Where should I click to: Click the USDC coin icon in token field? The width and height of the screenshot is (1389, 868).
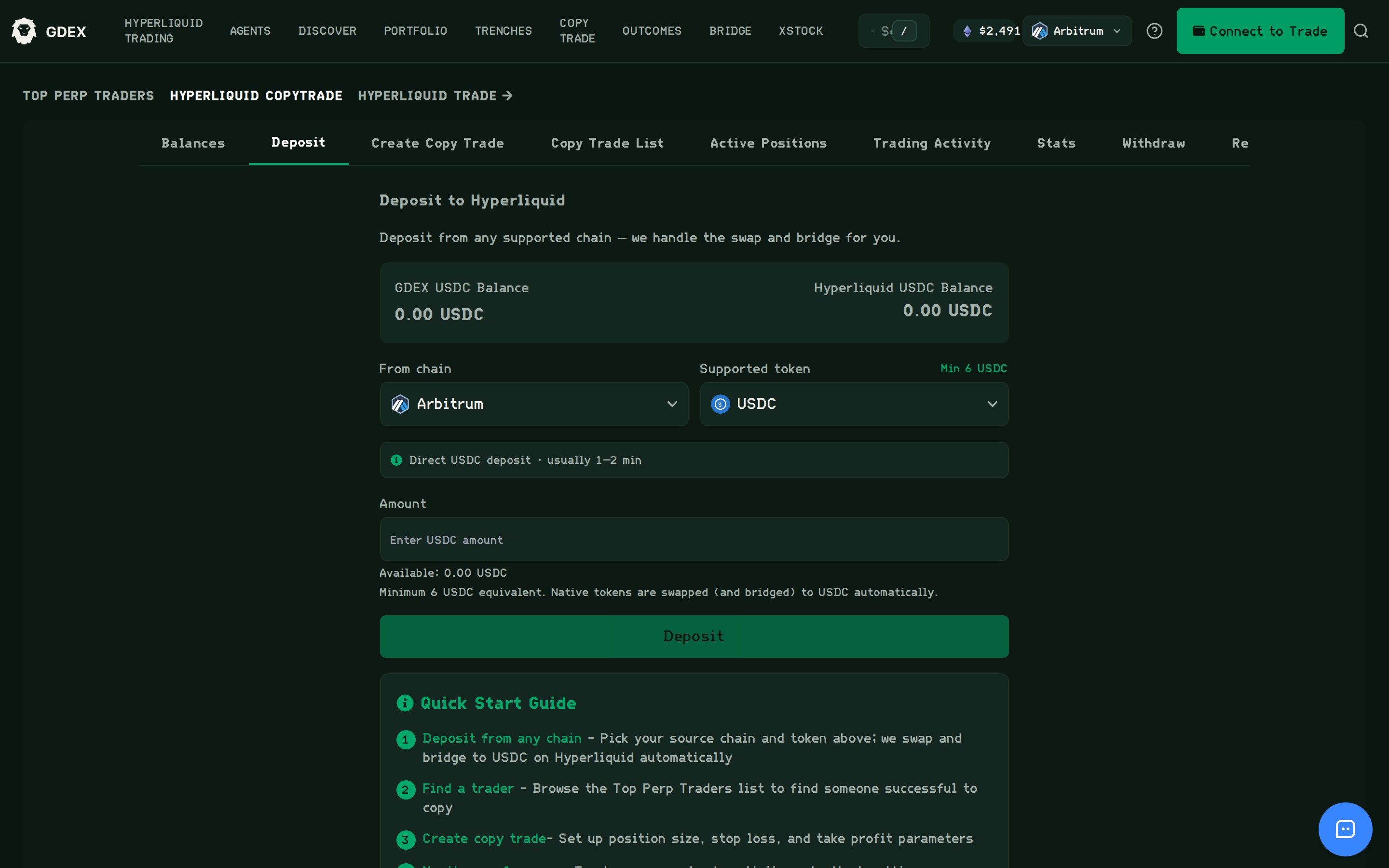tap(721, 404)
